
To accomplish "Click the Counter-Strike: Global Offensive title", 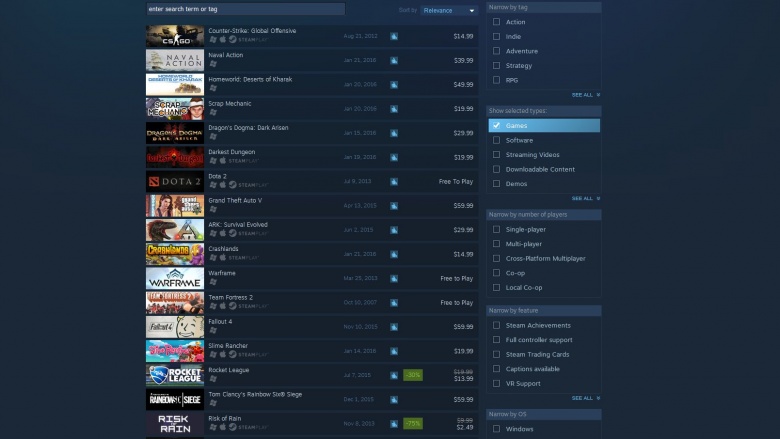I will tap(252, 31).
